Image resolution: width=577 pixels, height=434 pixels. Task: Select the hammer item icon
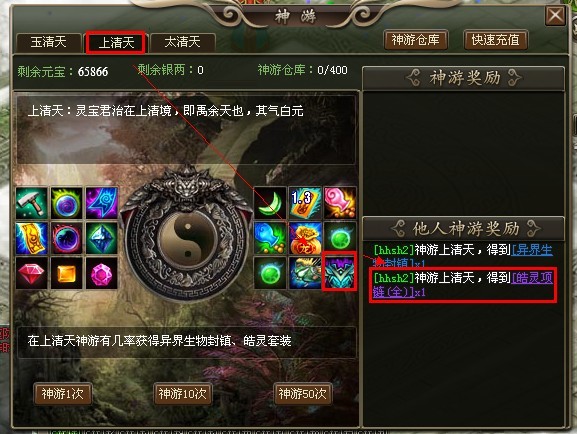click(x=32, y=203)
